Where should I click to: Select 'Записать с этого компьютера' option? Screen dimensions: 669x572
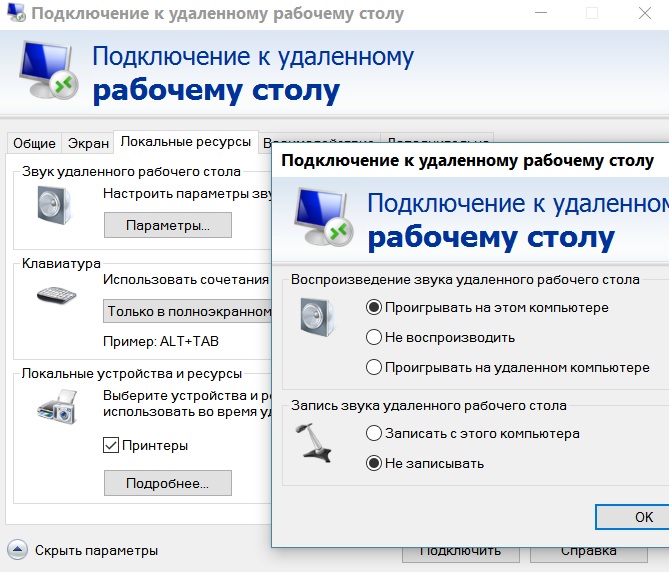point(374,433)
